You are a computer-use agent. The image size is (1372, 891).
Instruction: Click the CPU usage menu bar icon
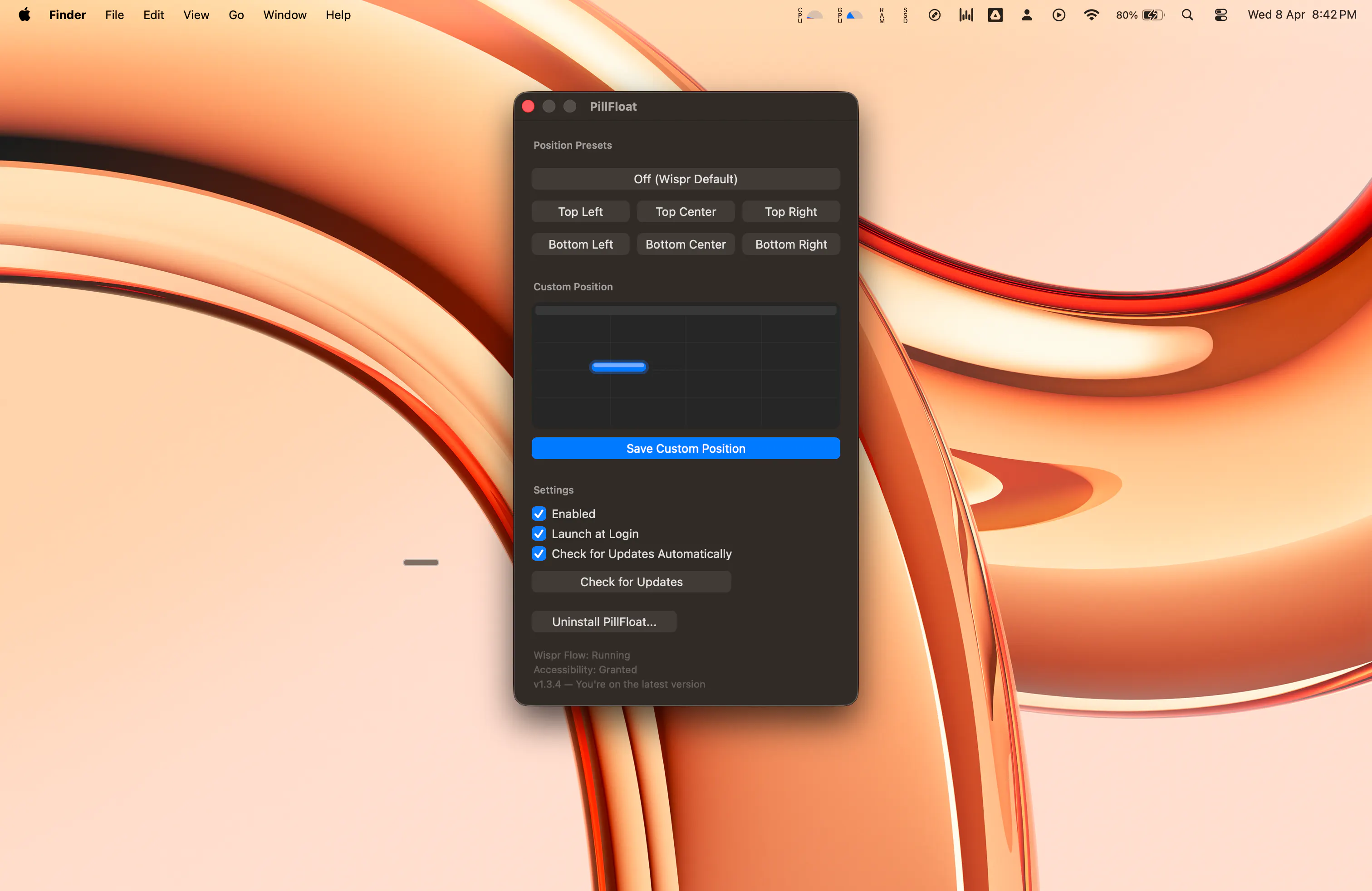pyautogui.click(x=810, y=15)
